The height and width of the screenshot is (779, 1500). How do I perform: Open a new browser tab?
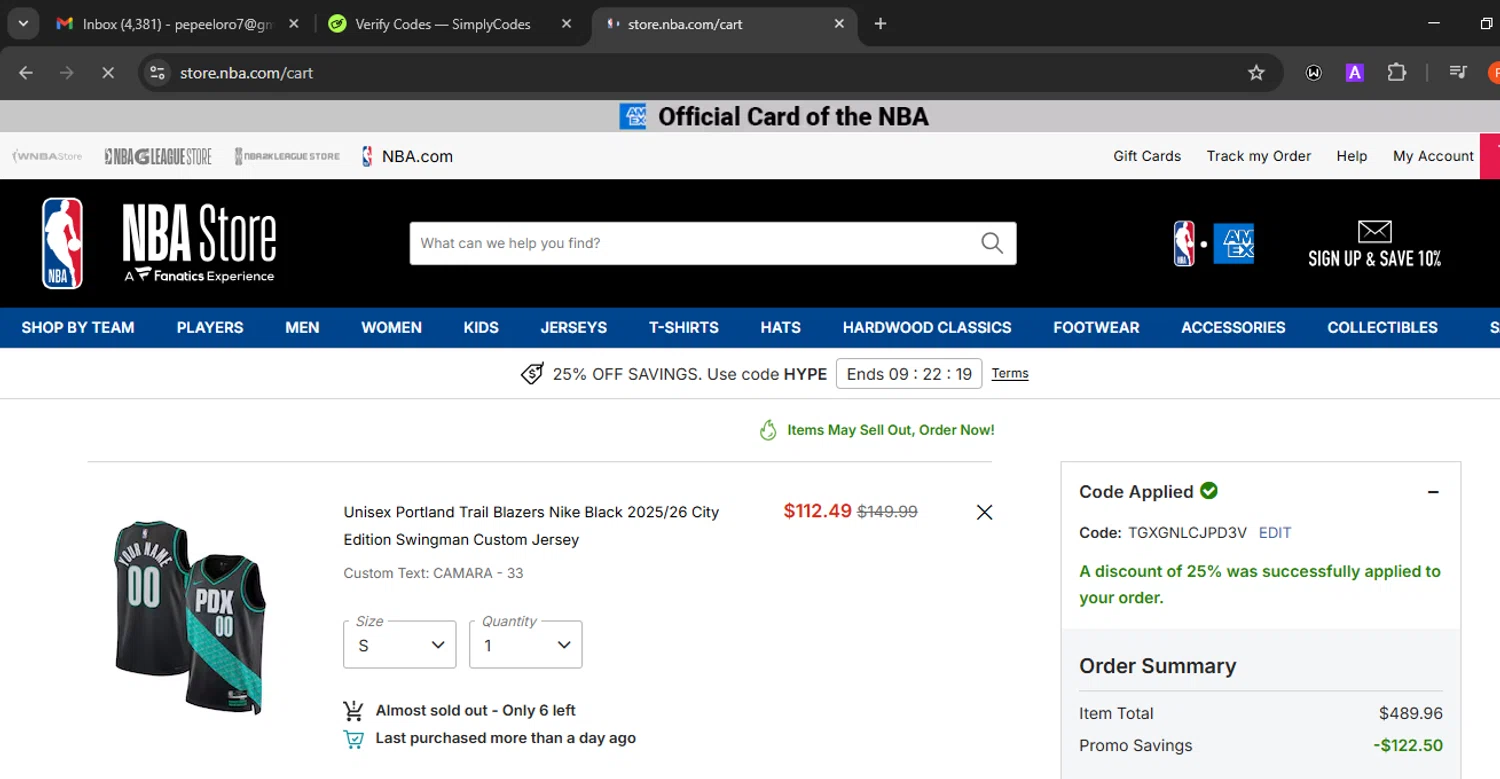[880, 24]
